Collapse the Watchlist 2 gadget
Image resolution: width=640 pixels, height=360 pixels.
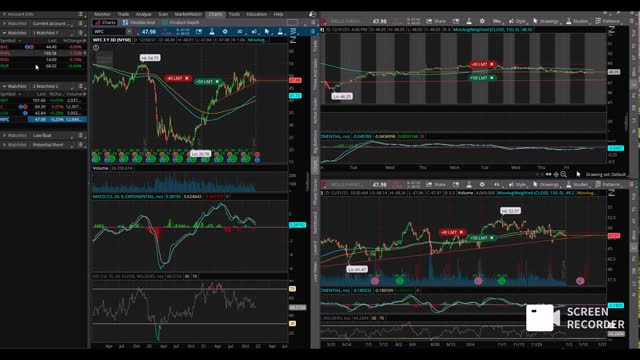tap(4, 86)
